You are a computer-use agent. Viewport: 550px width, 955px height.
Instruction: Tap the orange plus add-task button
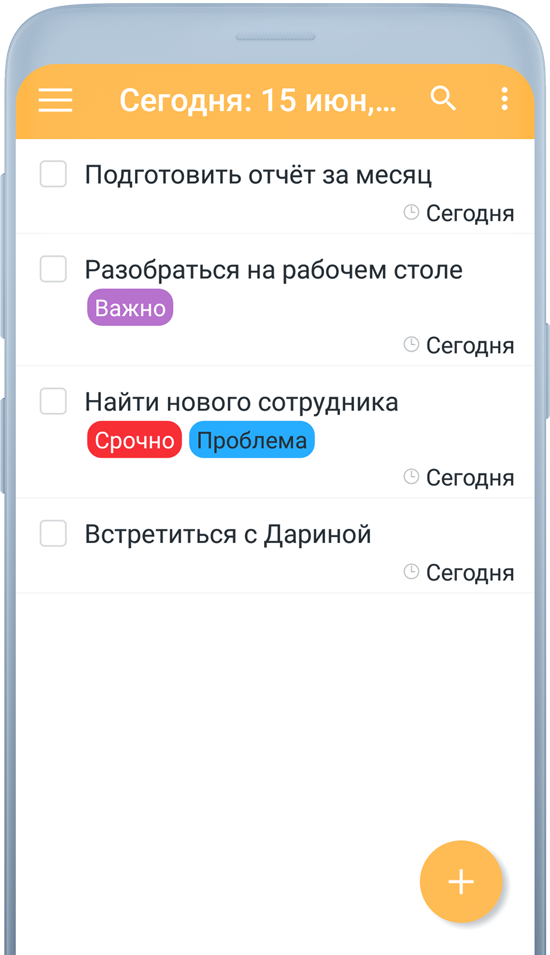click(461, 881)
